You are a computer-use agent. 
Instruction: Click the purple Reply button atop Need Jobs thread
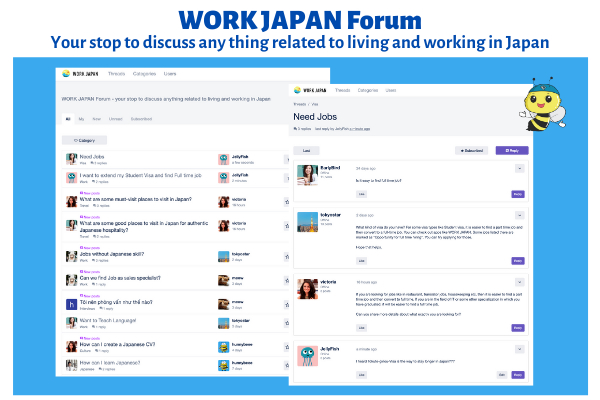coord(513,150)
